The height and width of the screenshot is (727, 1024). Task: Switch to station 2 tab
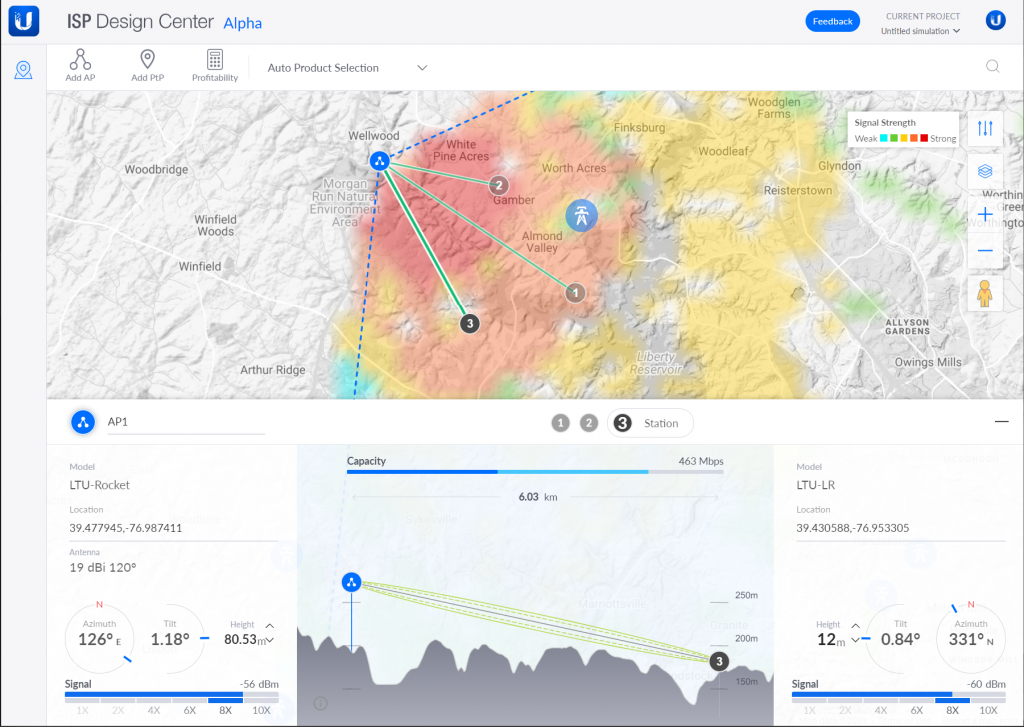589,423
